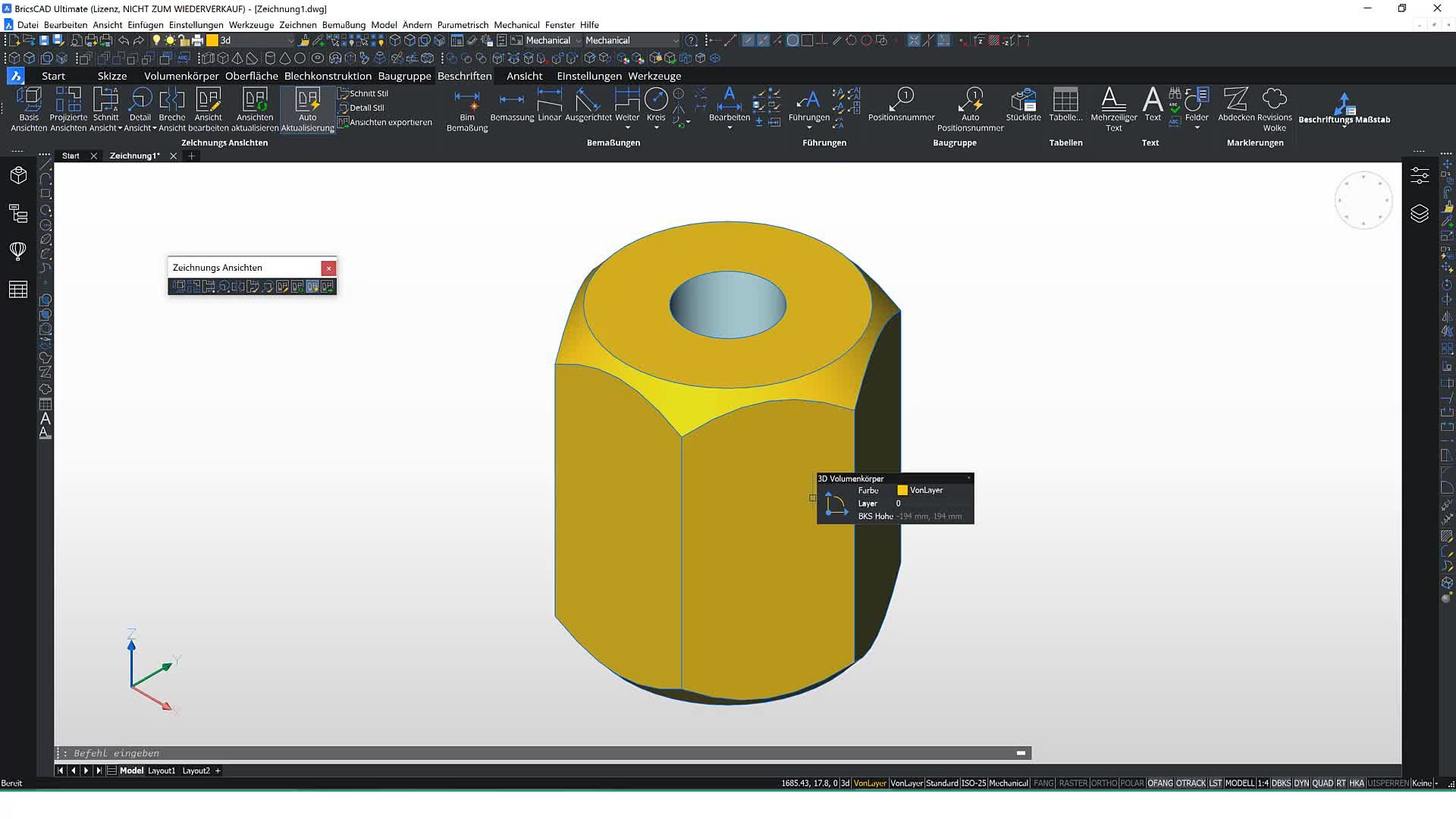Expand the Schnitt Ansicht dropdown
The height and width of the screenshot is (819, 1456).
(120, 128)
